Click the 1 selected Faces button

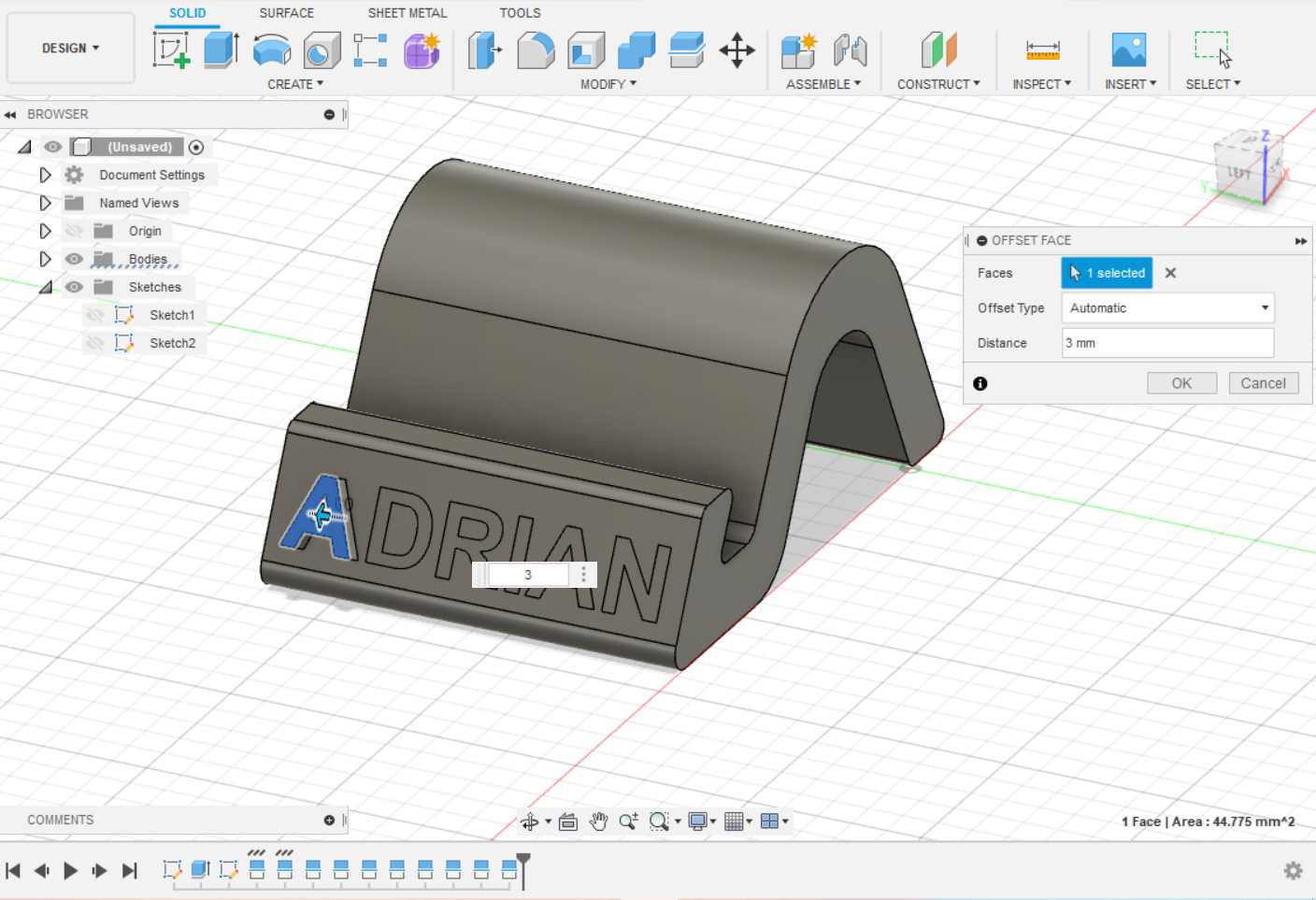[x=1107, y=273]
